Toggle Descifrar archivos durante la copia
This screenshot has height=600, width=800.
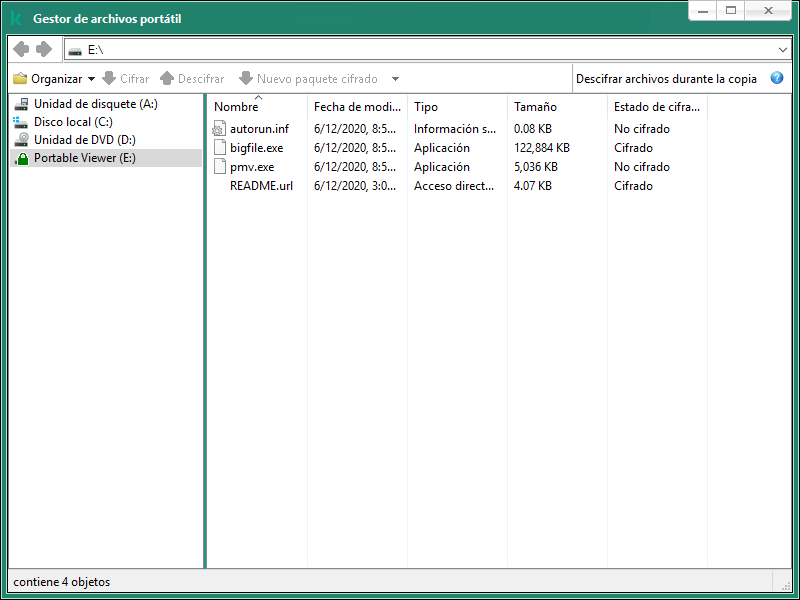(666, 78)
